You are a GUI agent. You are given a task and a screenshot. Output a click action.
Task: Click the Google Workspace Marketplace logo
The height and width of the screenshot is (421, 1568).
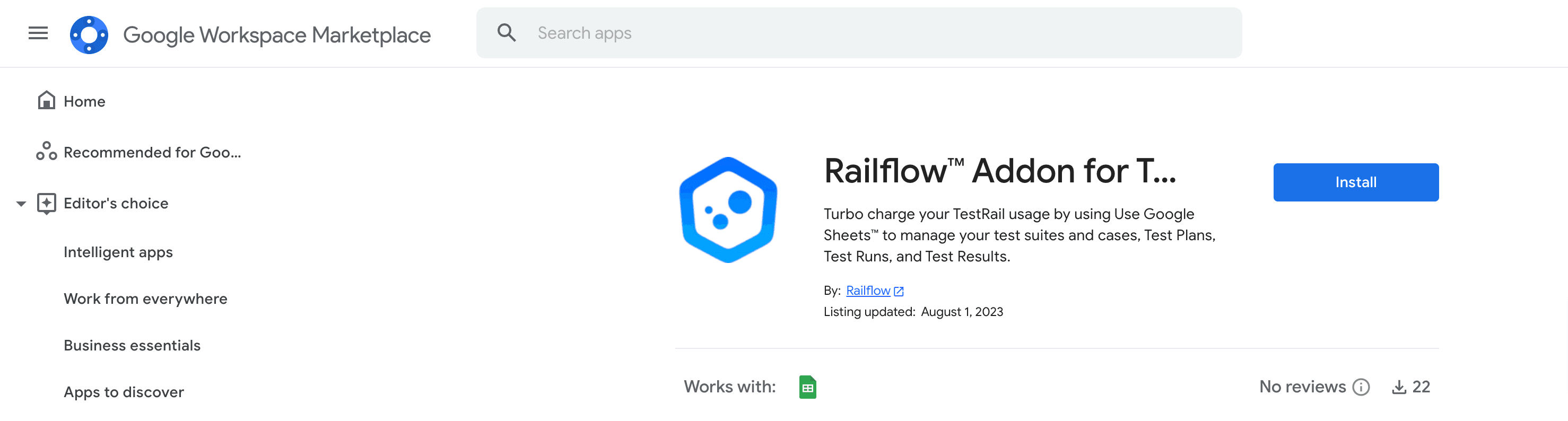coord(89,34)
